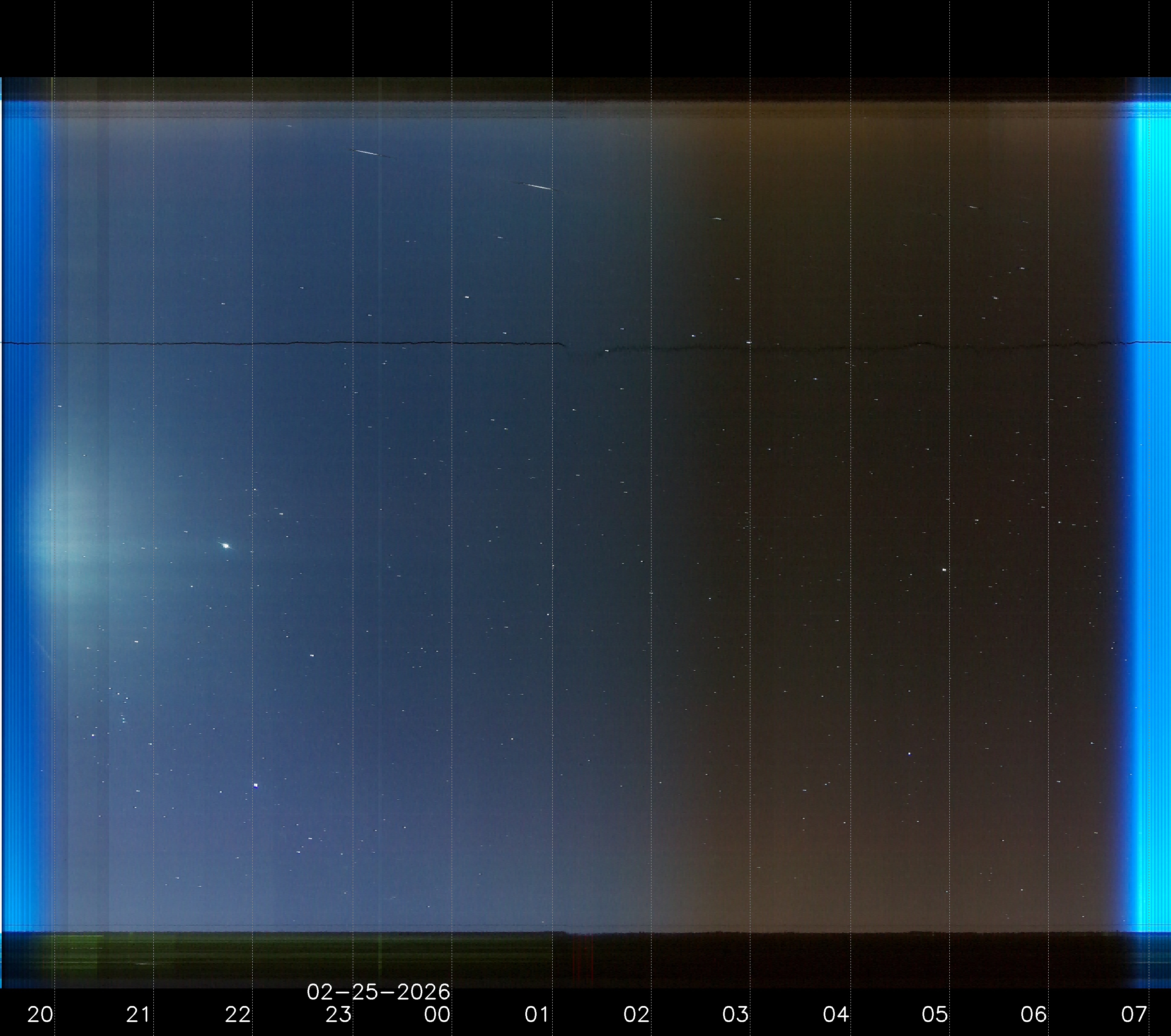This screenshot has height=1036, width=1171.
Task: Select the 00 midnight hour label
Action: point(437,1015)
